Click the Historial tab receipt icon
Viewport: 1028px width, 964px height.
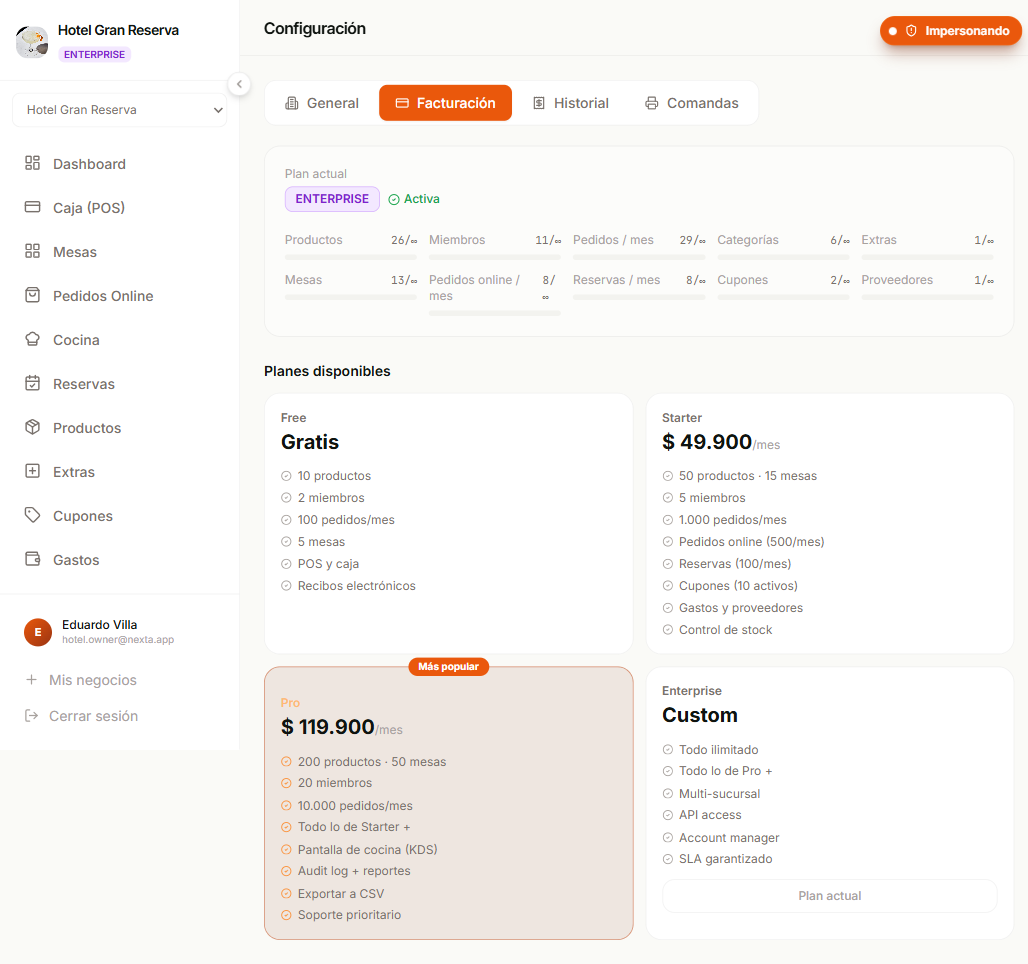(539, 103)
